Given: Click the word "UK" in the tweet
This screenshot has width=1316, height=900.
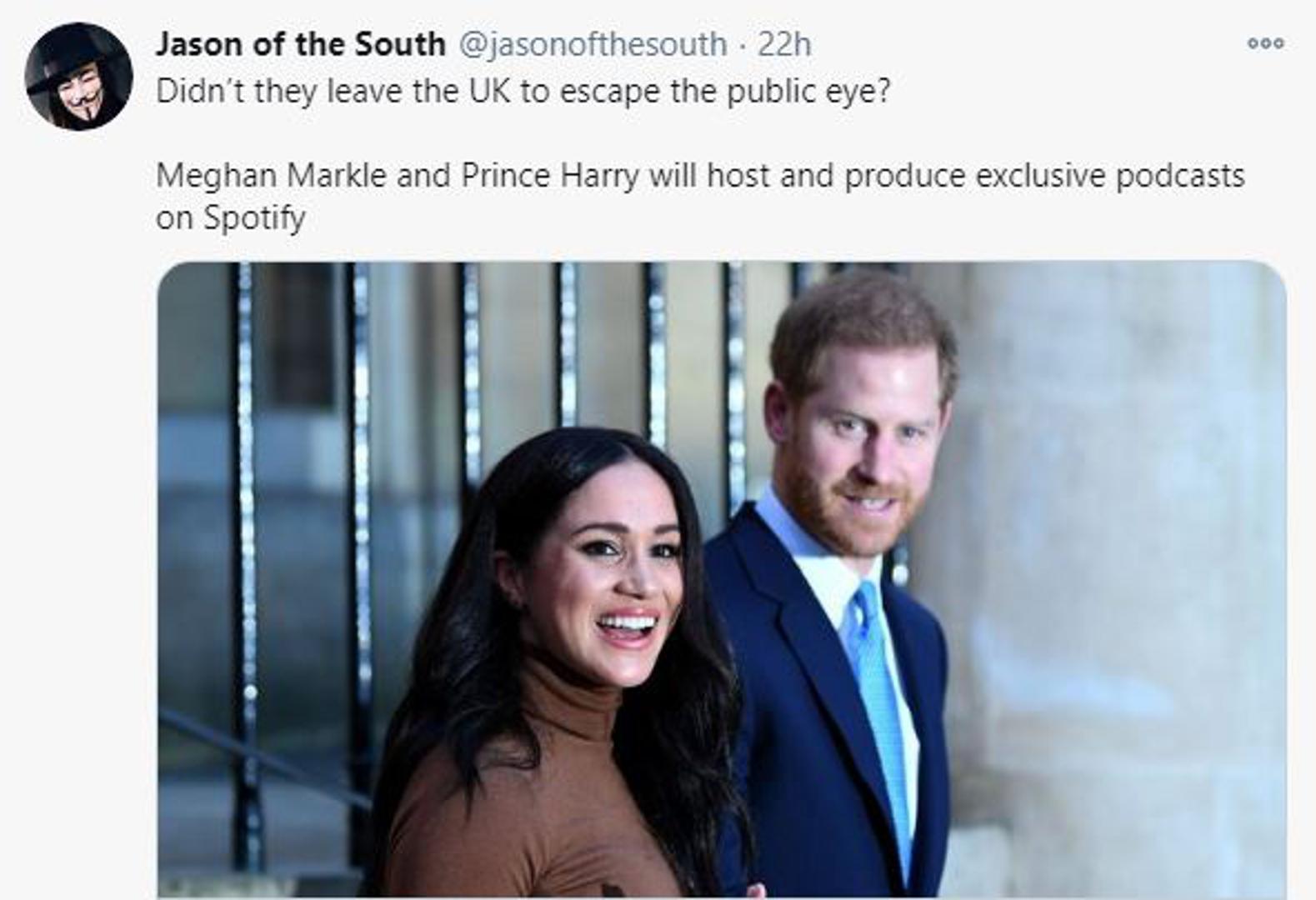Looking at the screenshot, I should tap(489, 91).
